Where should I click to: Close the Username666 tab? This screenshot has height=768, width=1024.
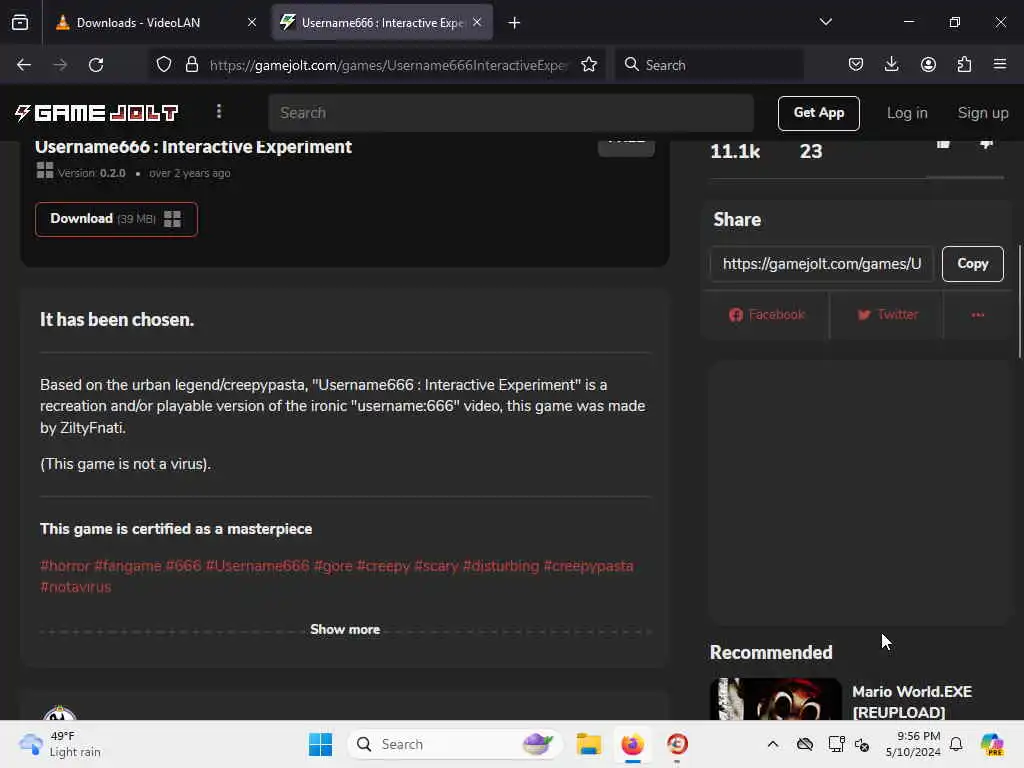coord(477,22)
